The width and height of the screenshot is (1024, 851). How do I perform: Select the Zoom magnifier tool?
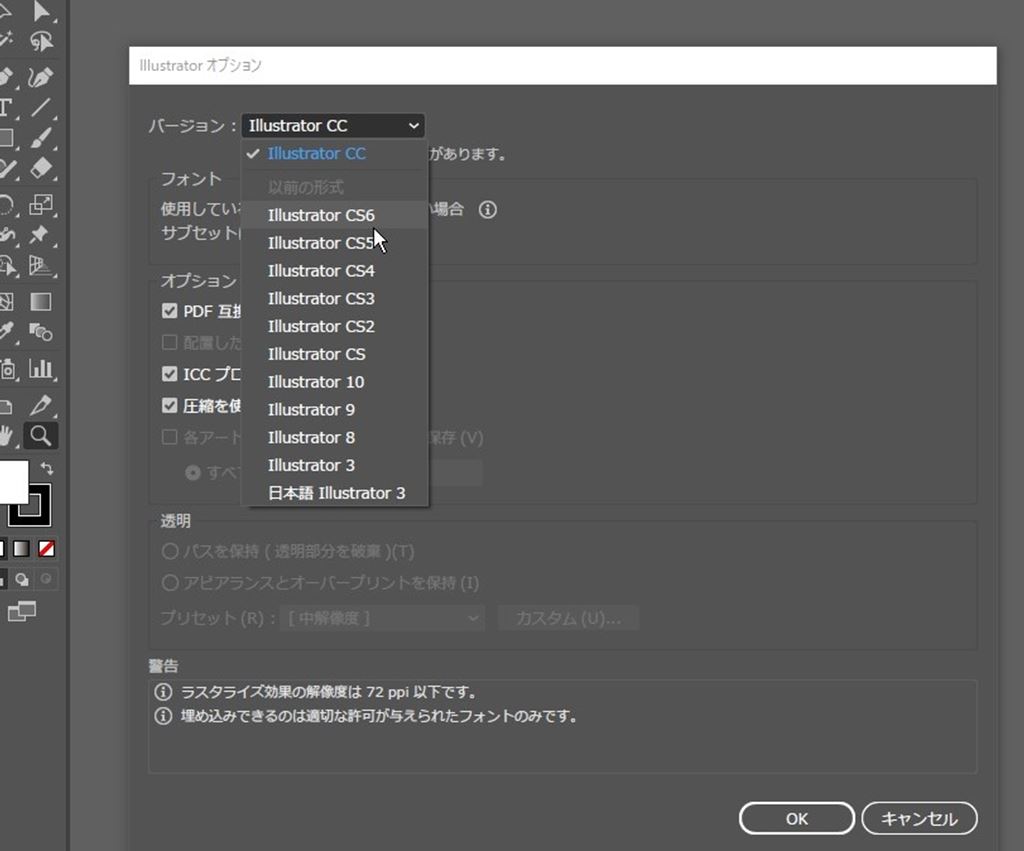[x=40, y=435]
